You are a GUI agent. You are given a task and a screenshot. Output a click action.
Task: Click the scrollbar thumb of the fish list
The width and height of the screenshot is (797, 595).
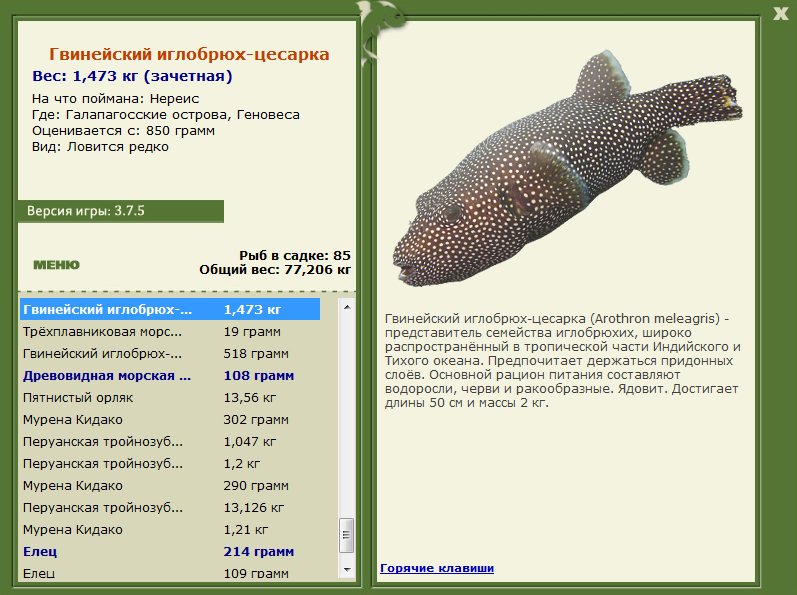pyautogui.click(x=347, y=535)
